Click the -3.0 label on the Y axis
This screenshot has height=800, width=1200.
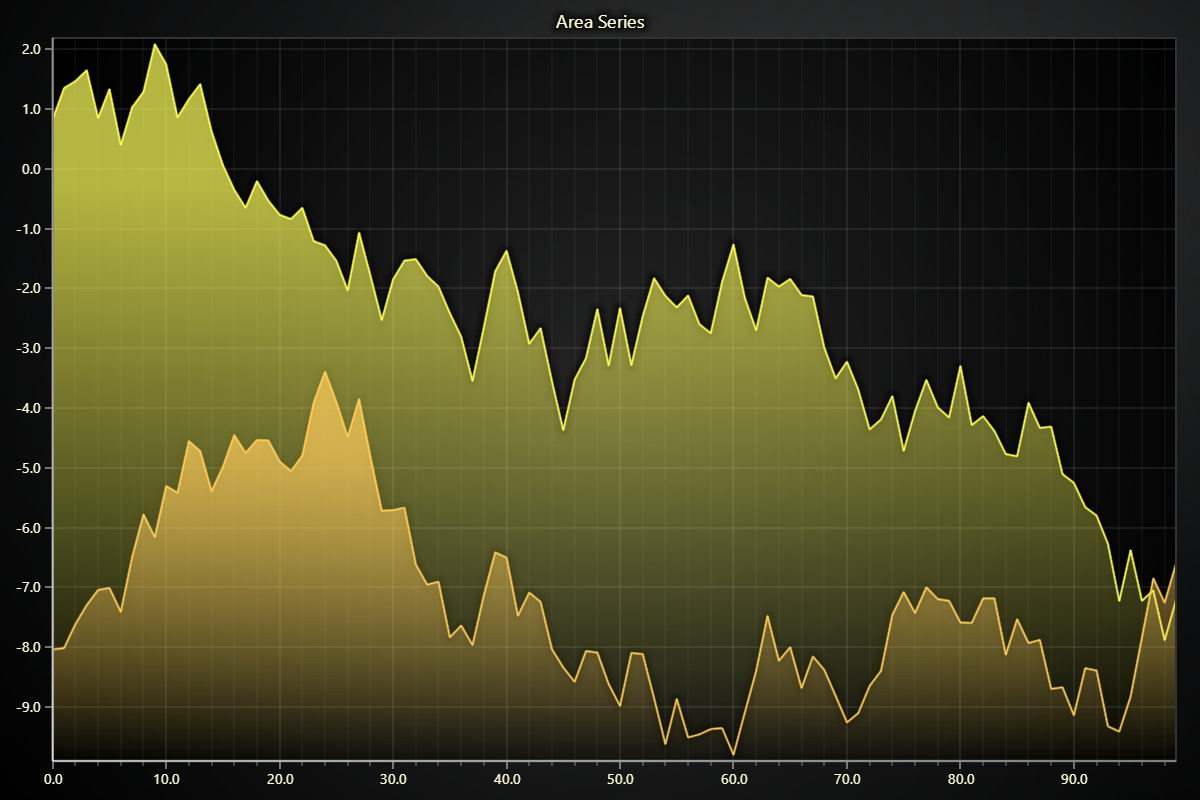coord(28,348)
